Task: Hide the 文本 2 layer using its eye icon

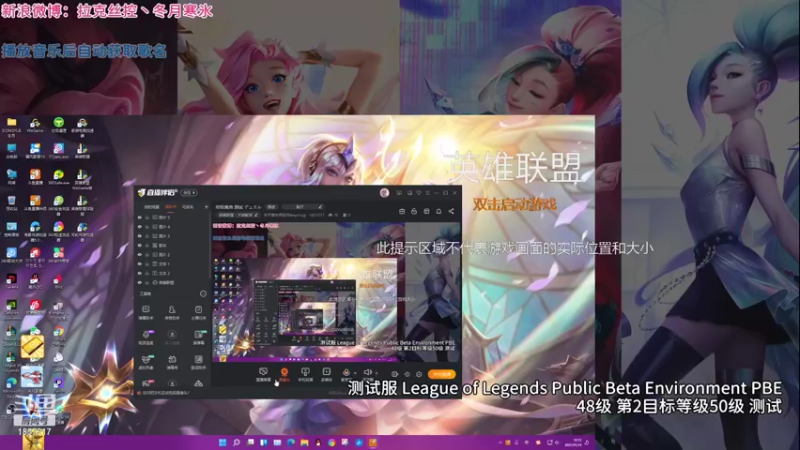Action: coord(139,273)
